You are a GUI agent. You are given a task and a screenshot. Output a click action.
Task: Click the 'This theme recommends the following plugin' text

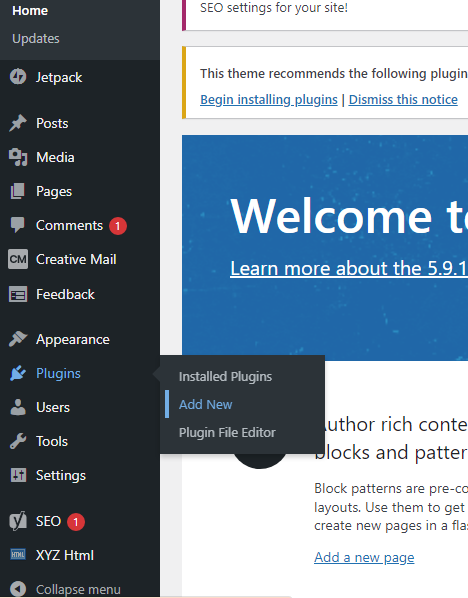pyautogui.click(x=334, y=74)
